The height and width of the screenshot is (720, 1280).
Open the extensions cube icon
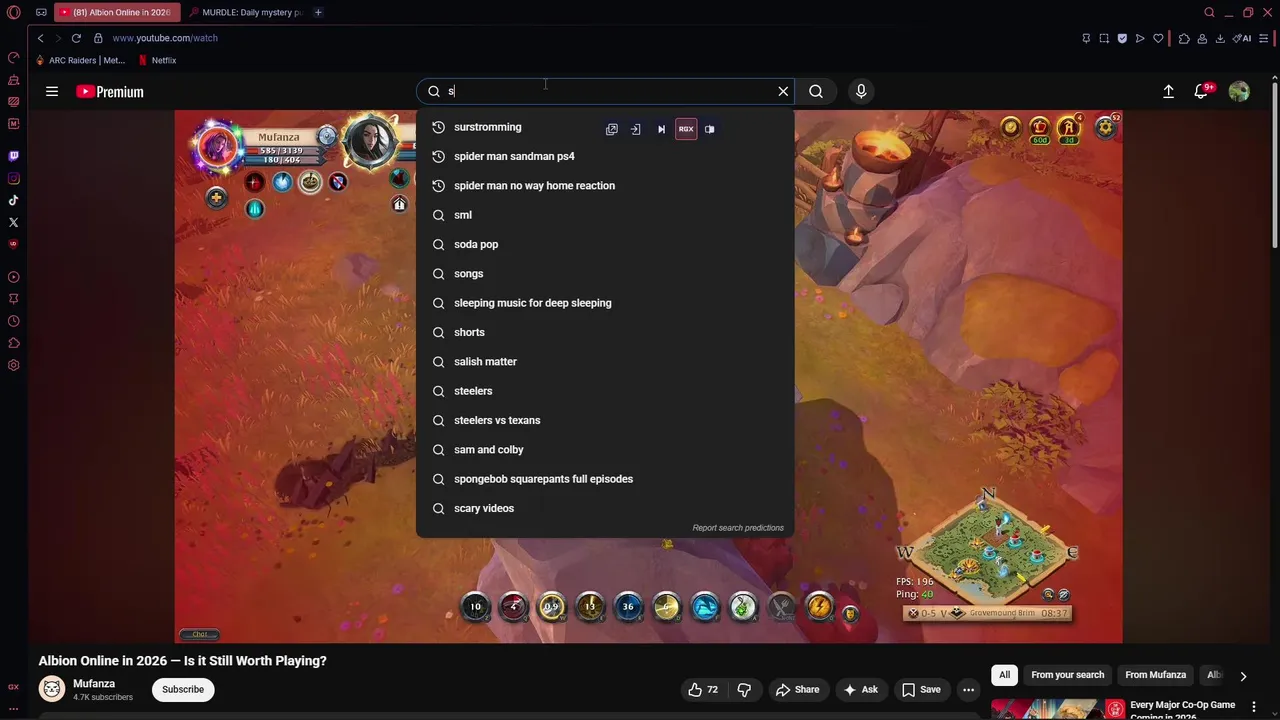1184,38
